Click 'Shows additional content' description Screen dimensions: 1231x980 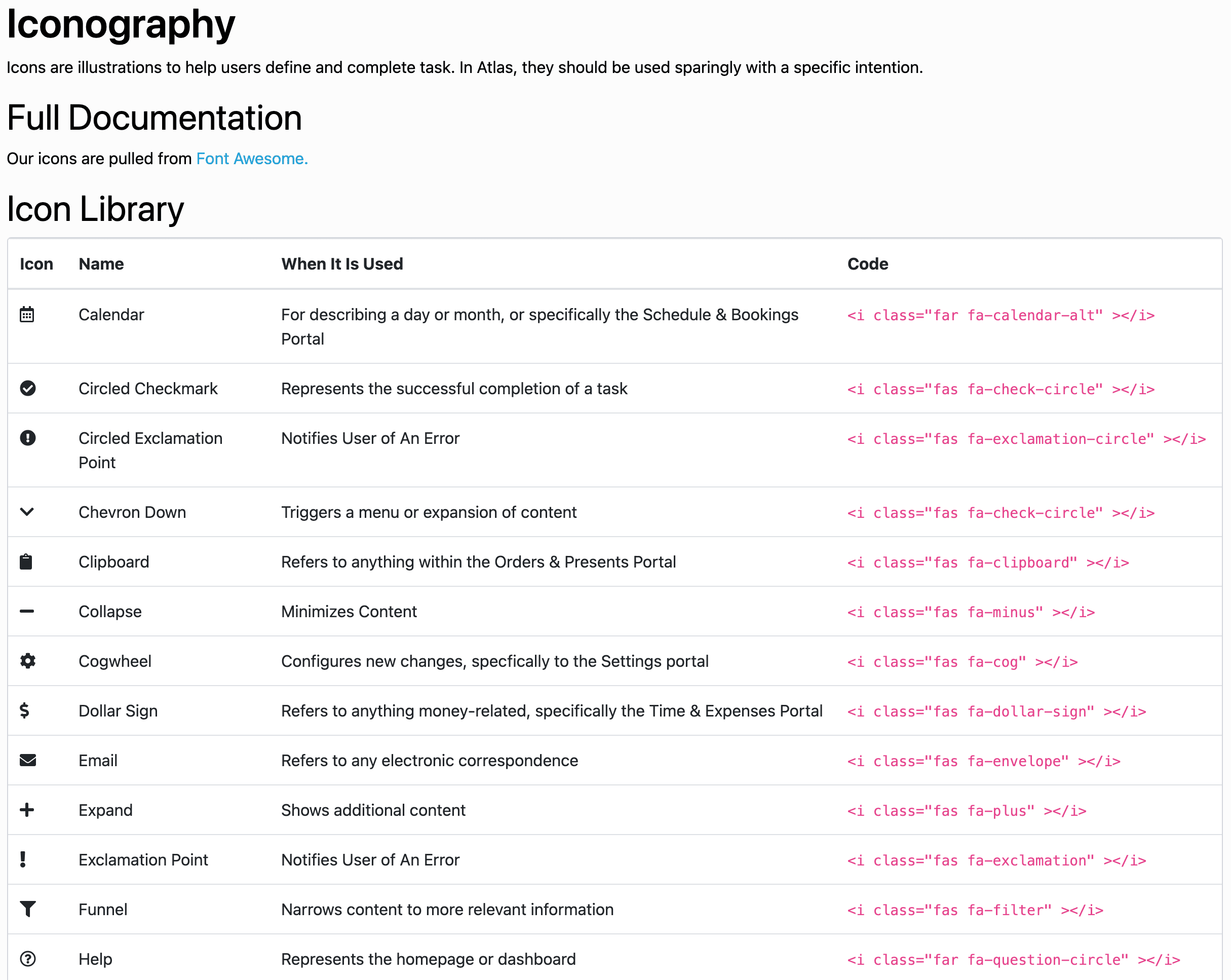coord(373,811)
